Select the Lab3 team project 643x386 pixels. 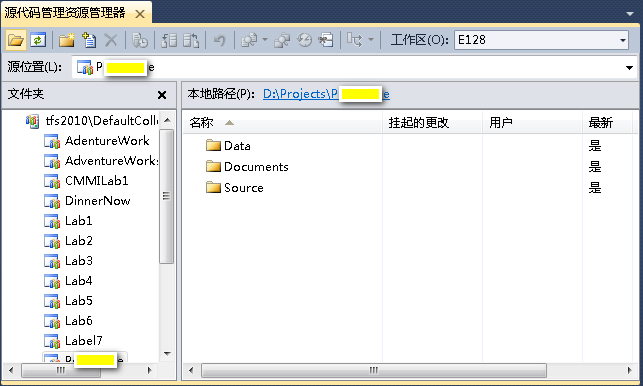(78, 261)
